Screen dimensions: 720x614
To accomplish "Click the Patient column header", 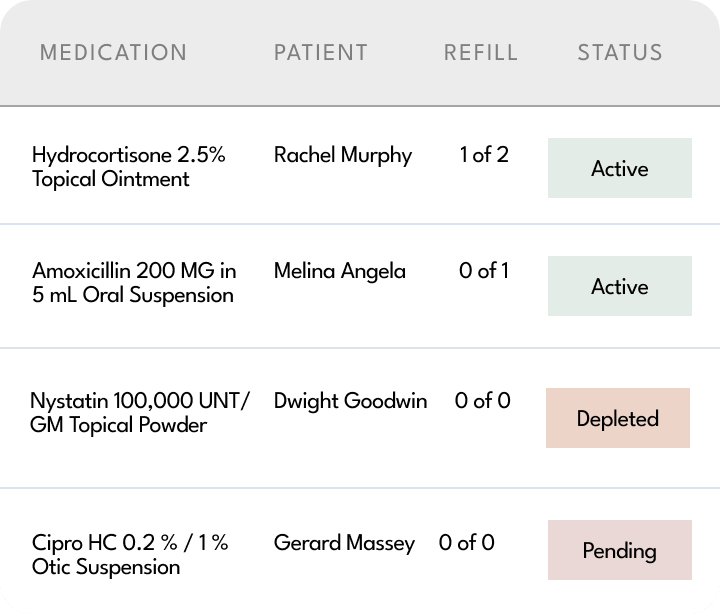I will coord(321,52).
